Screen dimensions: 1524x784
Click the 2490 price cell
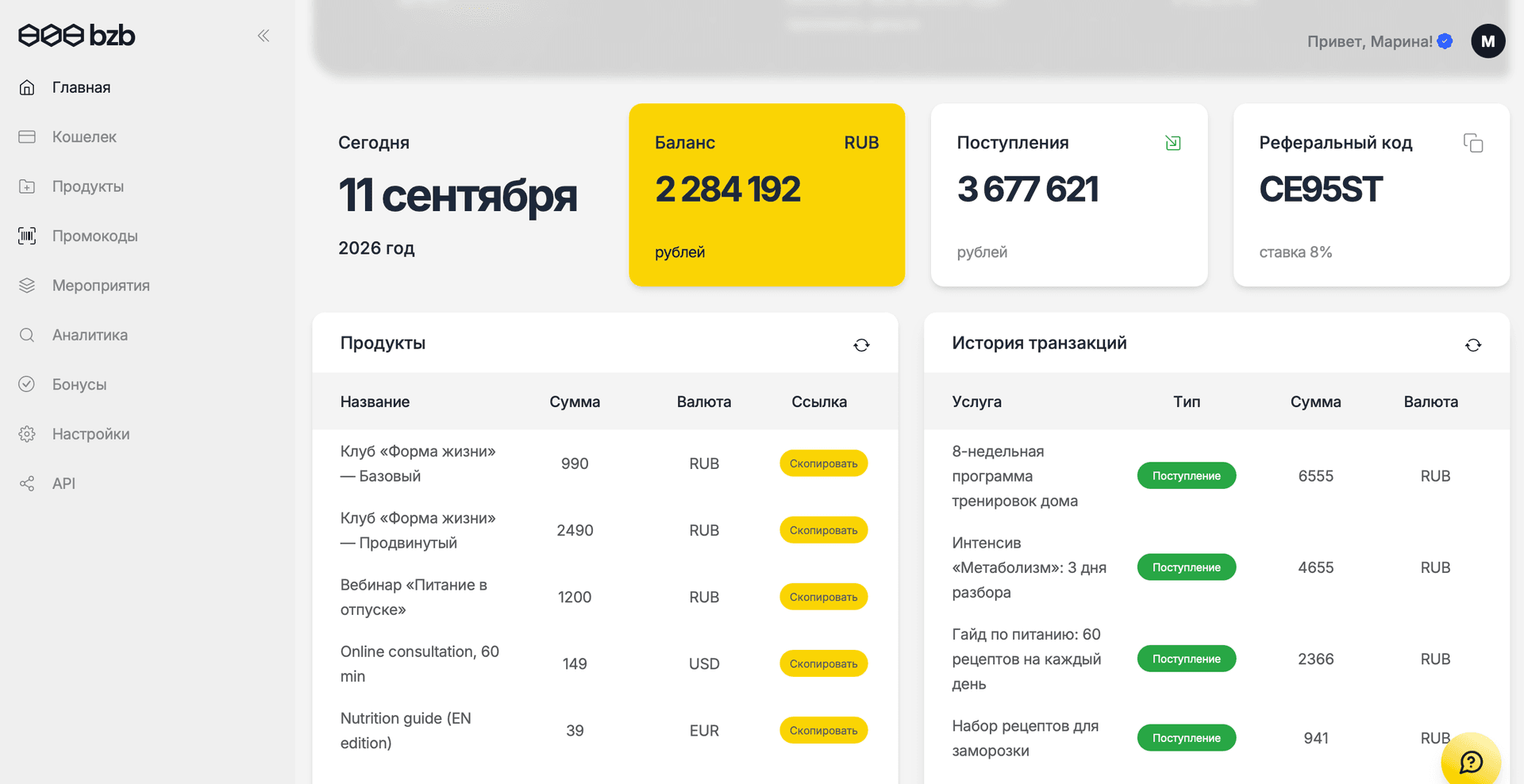coord(575,530)
